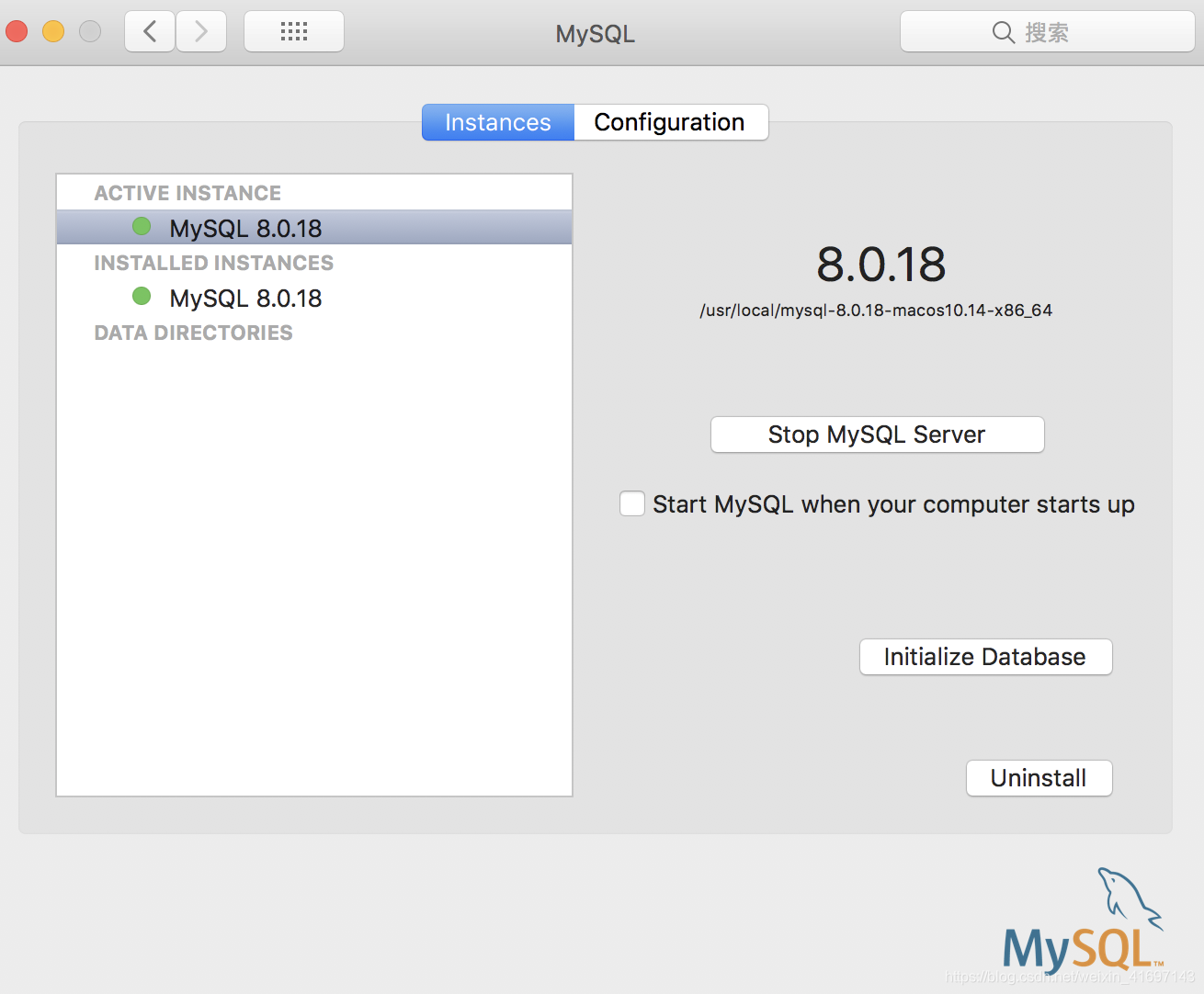The image size is (1204, 994).
Task: Click the 8.0.18 version number
Action: pyautogui.click(x=880, y=265)
